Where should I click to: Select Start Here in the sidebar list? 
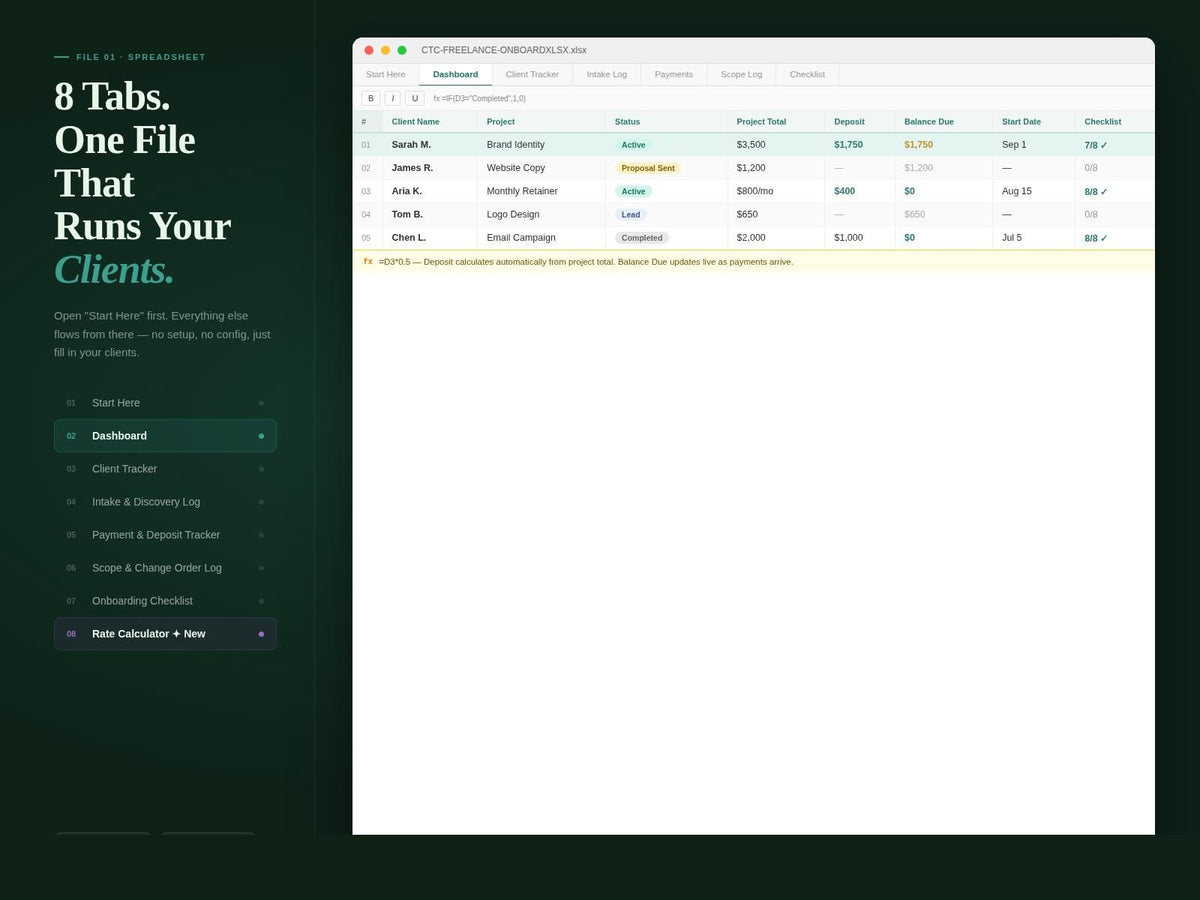[x=165, y=403]
